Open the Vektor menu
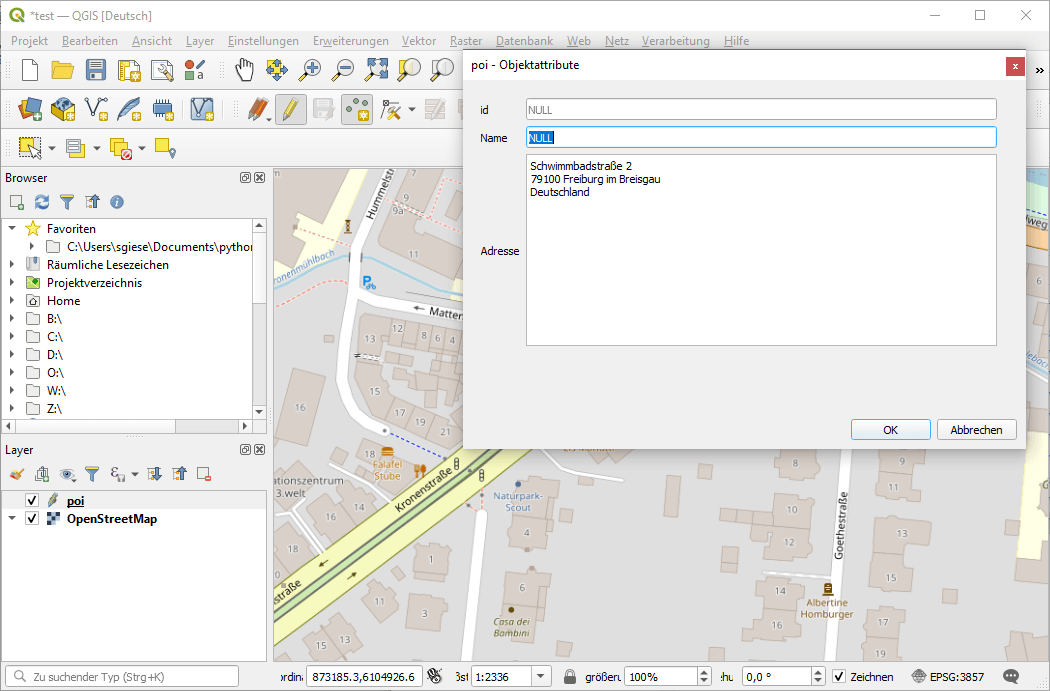The image size is (1050, 691). click(418, 41)
